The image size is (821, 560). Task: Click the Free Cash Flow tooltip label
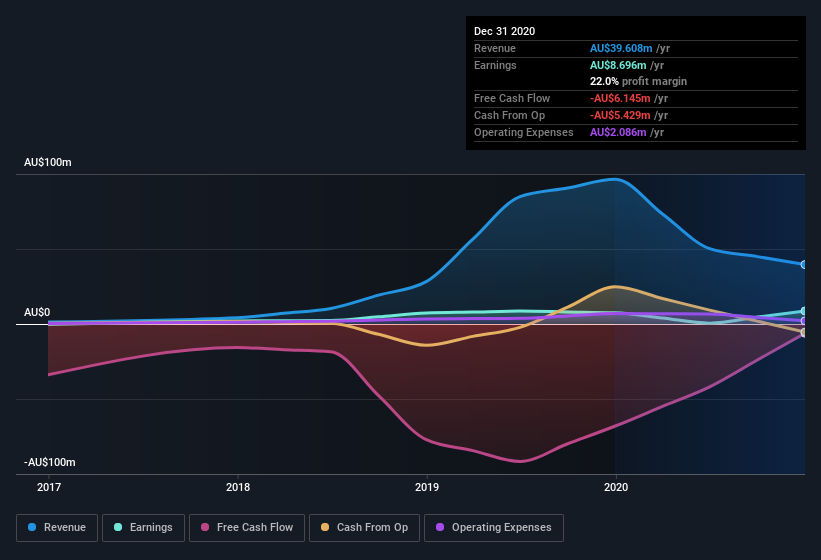point(512,98)
